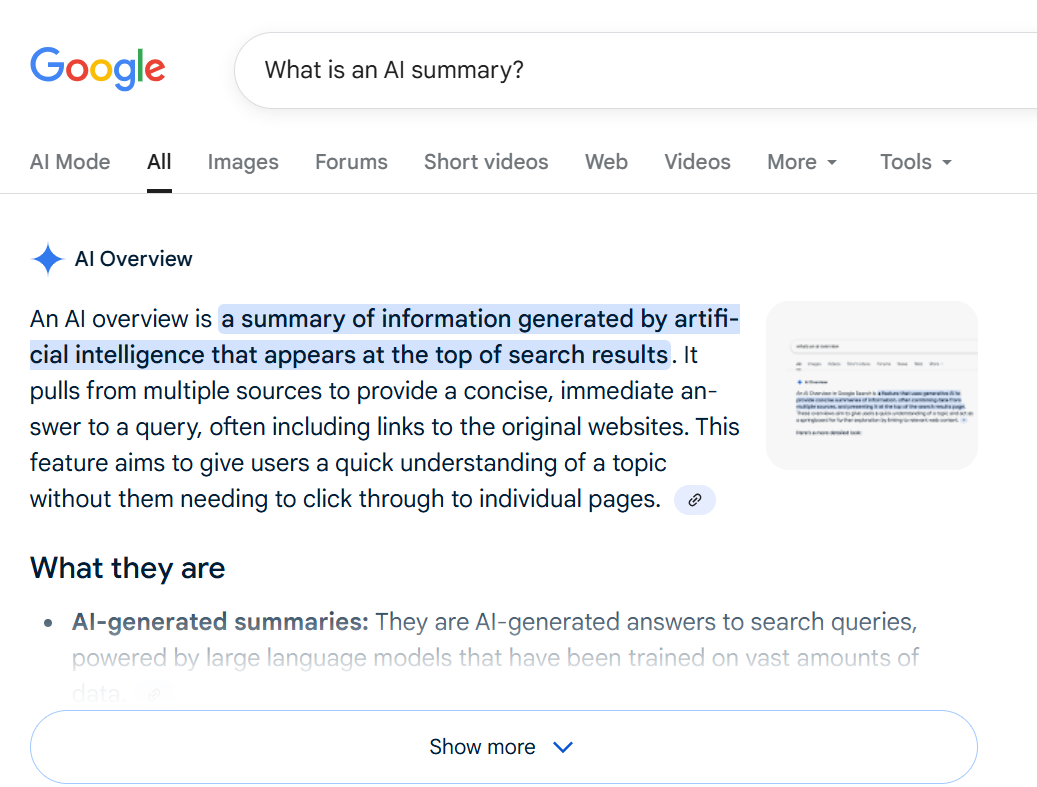The image size is (1037, 787).
Task: Select the Web results tab
Action: point(606,162)
